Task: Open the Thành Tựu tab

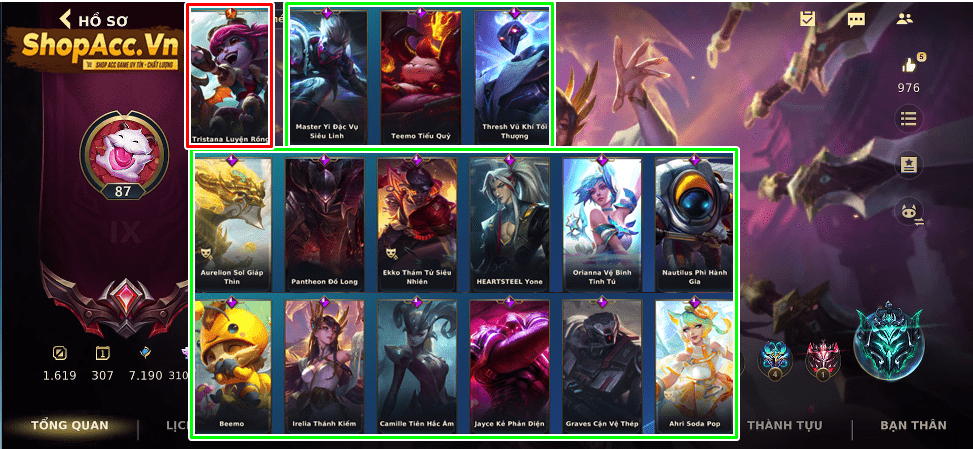Action: click(784, 425)
